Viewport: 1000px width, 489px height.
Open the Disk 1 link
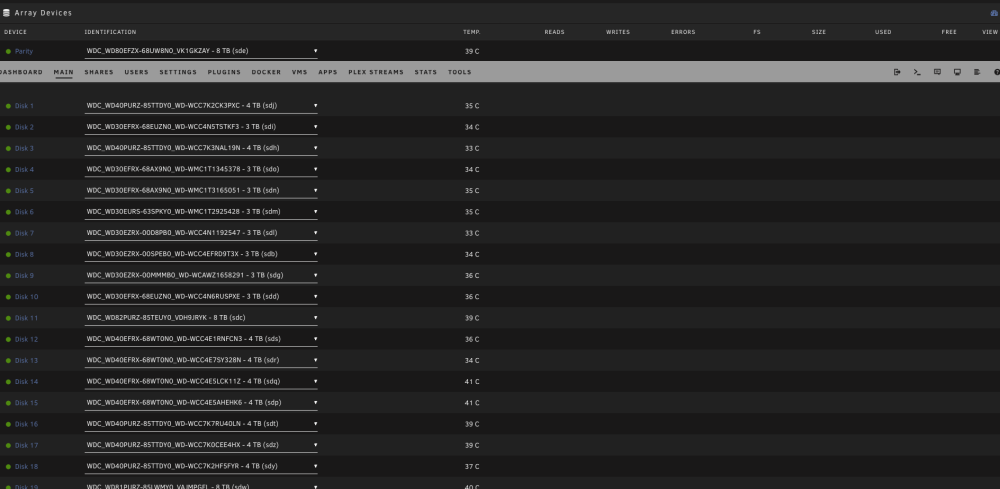(x=24, y=106)
